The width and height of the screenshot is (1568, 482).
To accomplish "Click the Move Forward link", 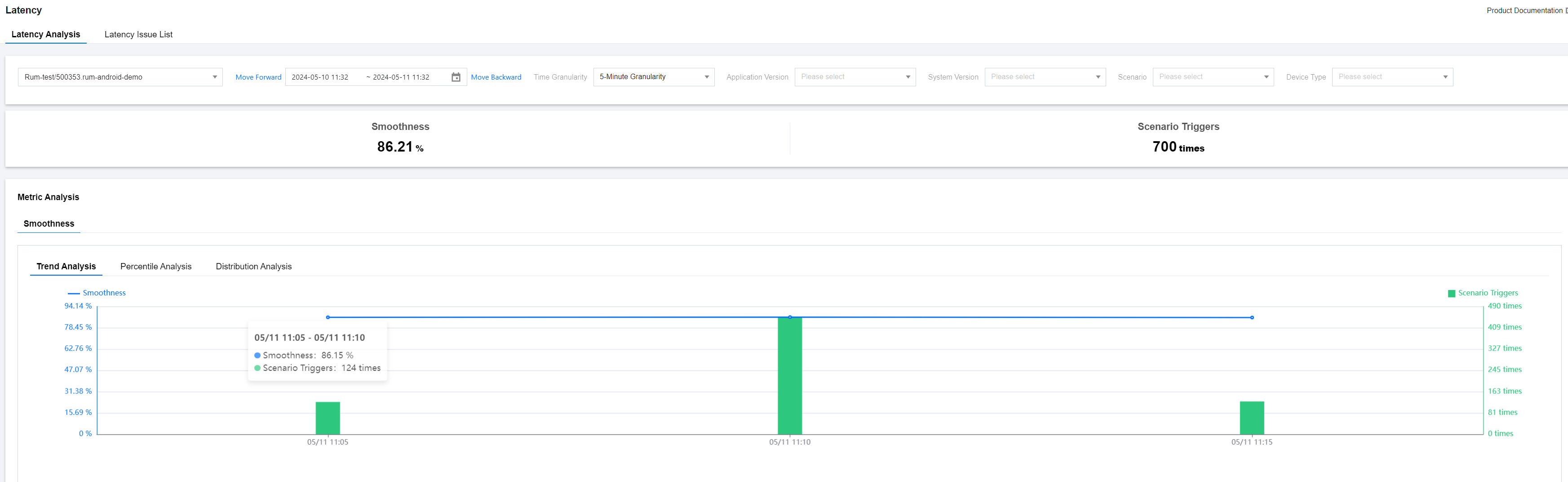I will [x=258, y=77].
